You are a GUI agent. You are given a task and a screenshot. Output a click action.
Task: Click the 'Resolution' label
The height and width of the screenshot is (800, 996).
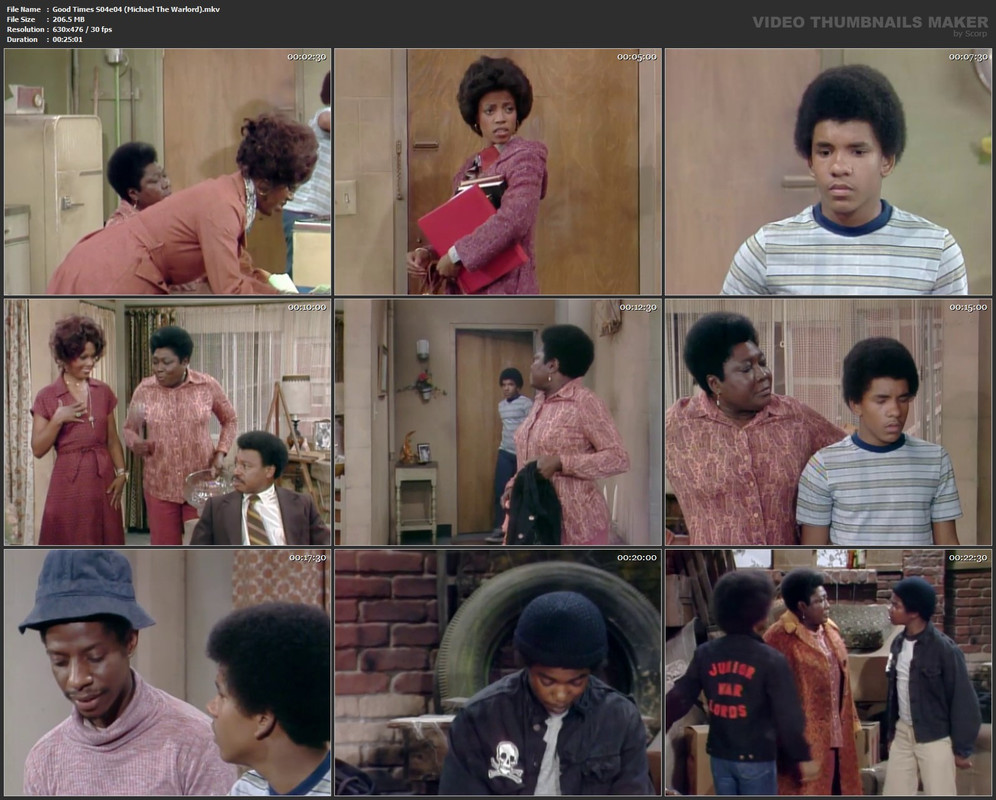point(25,29)
